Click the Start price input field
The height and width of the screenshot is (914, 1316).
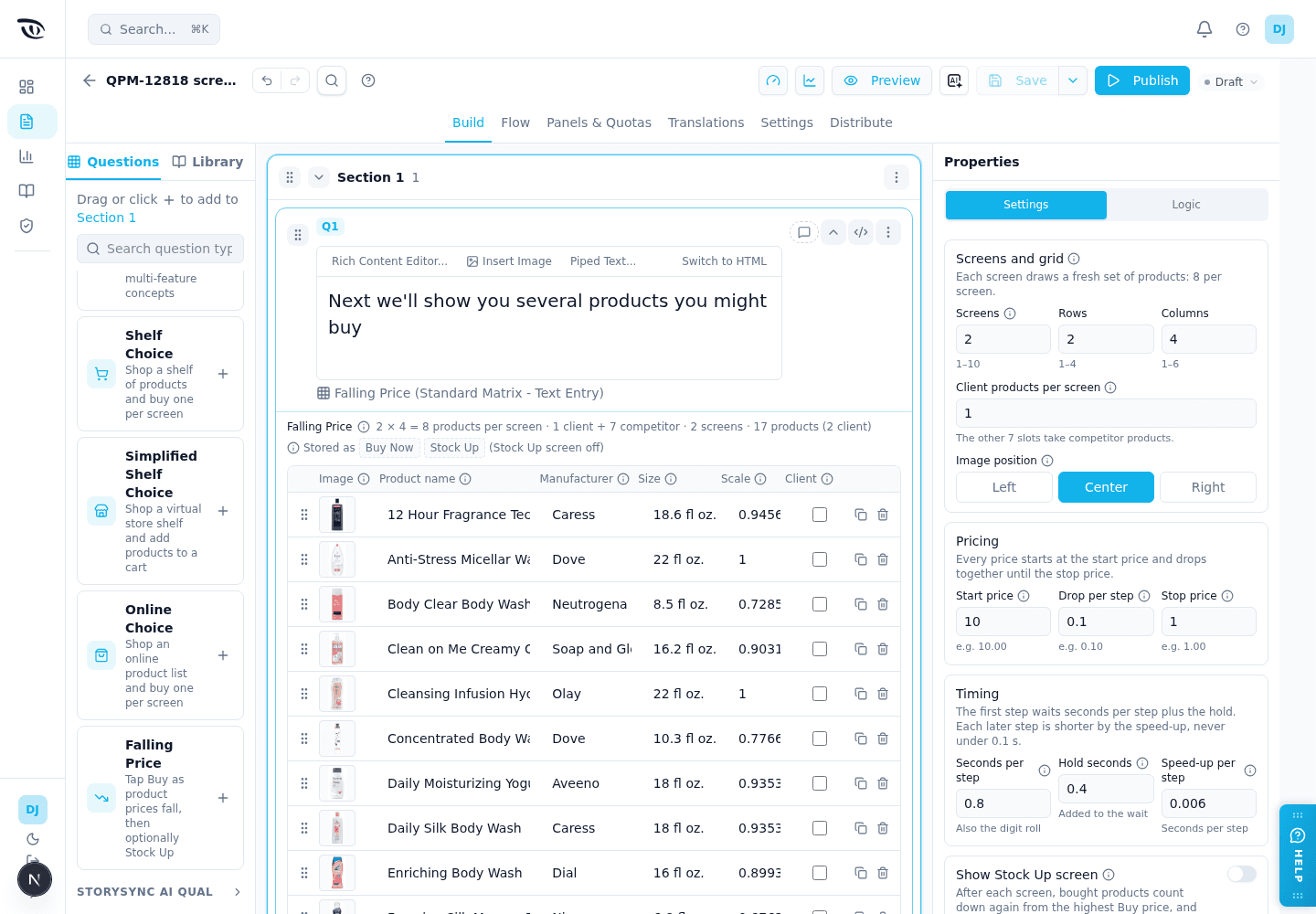point(1003,622)
